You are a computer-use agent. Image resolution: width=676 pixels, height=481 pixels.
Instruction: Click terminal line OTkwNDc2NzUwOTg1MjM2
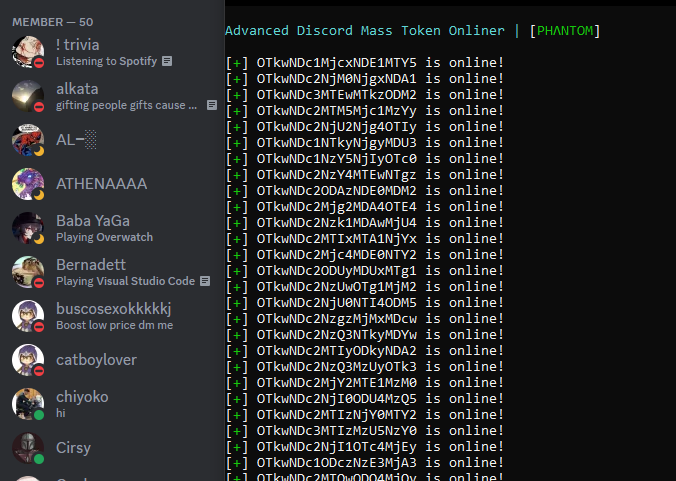click(x=365, y=287)
